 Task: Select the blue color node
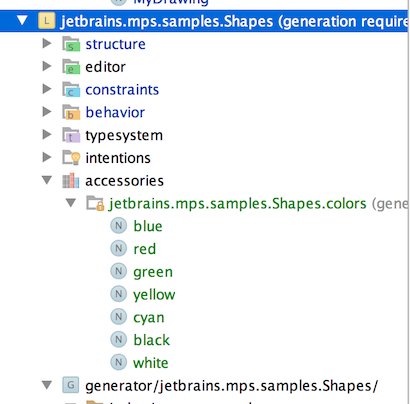pos(148,226)
